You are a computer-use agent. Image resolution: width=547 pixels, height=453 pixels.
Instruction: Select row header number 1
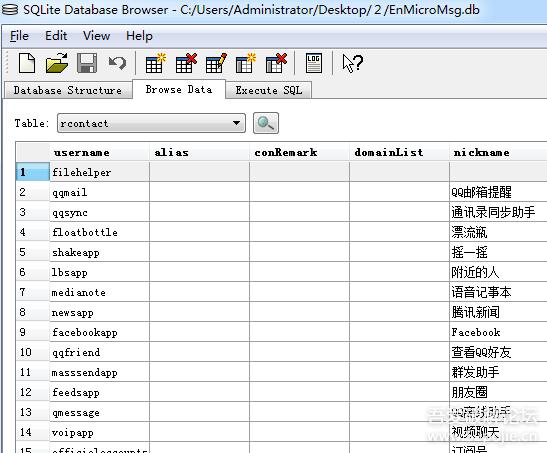(x=33, y=172)
